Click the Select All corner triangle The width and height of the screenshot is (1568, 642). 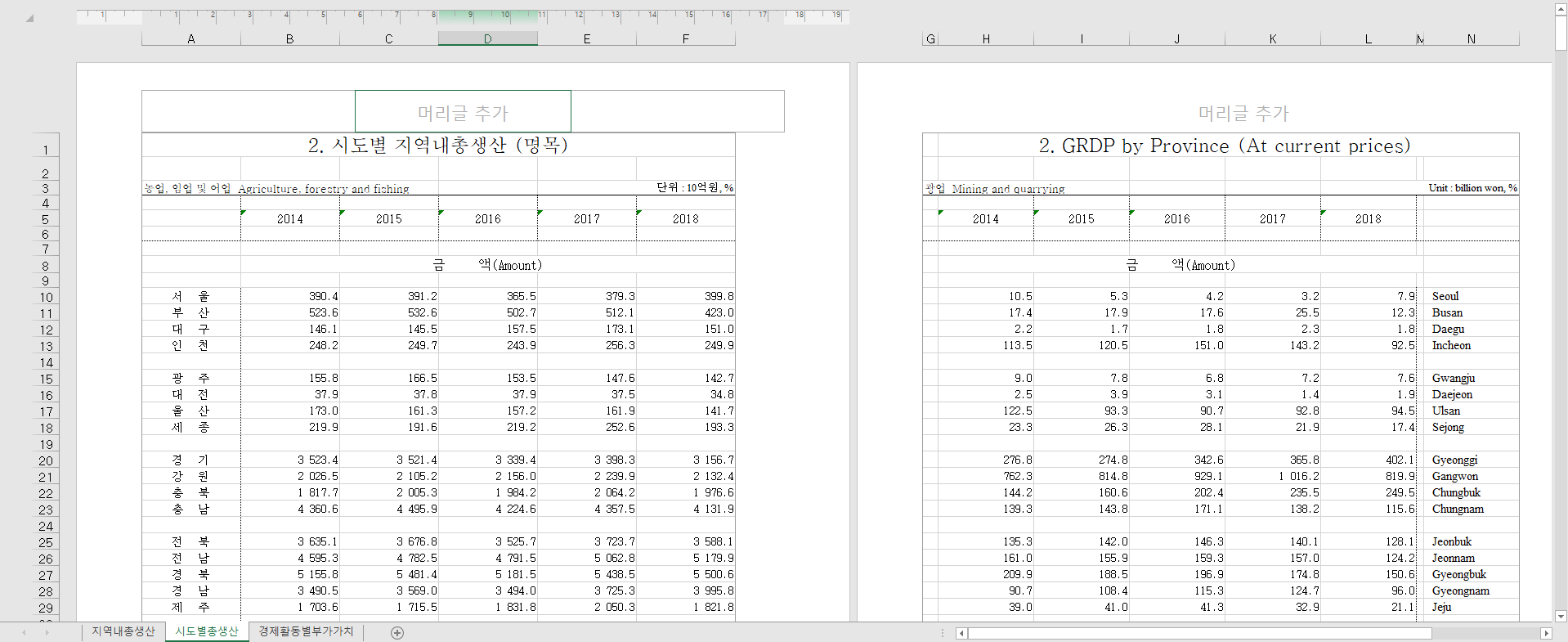29,18
